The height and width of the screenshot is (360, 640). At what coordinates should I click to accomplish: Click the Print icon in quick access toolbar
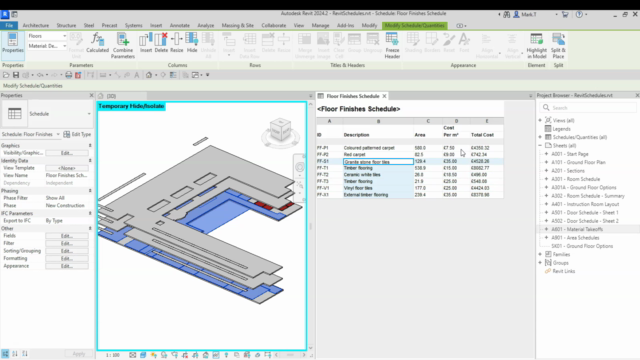[x=69, y=75]
